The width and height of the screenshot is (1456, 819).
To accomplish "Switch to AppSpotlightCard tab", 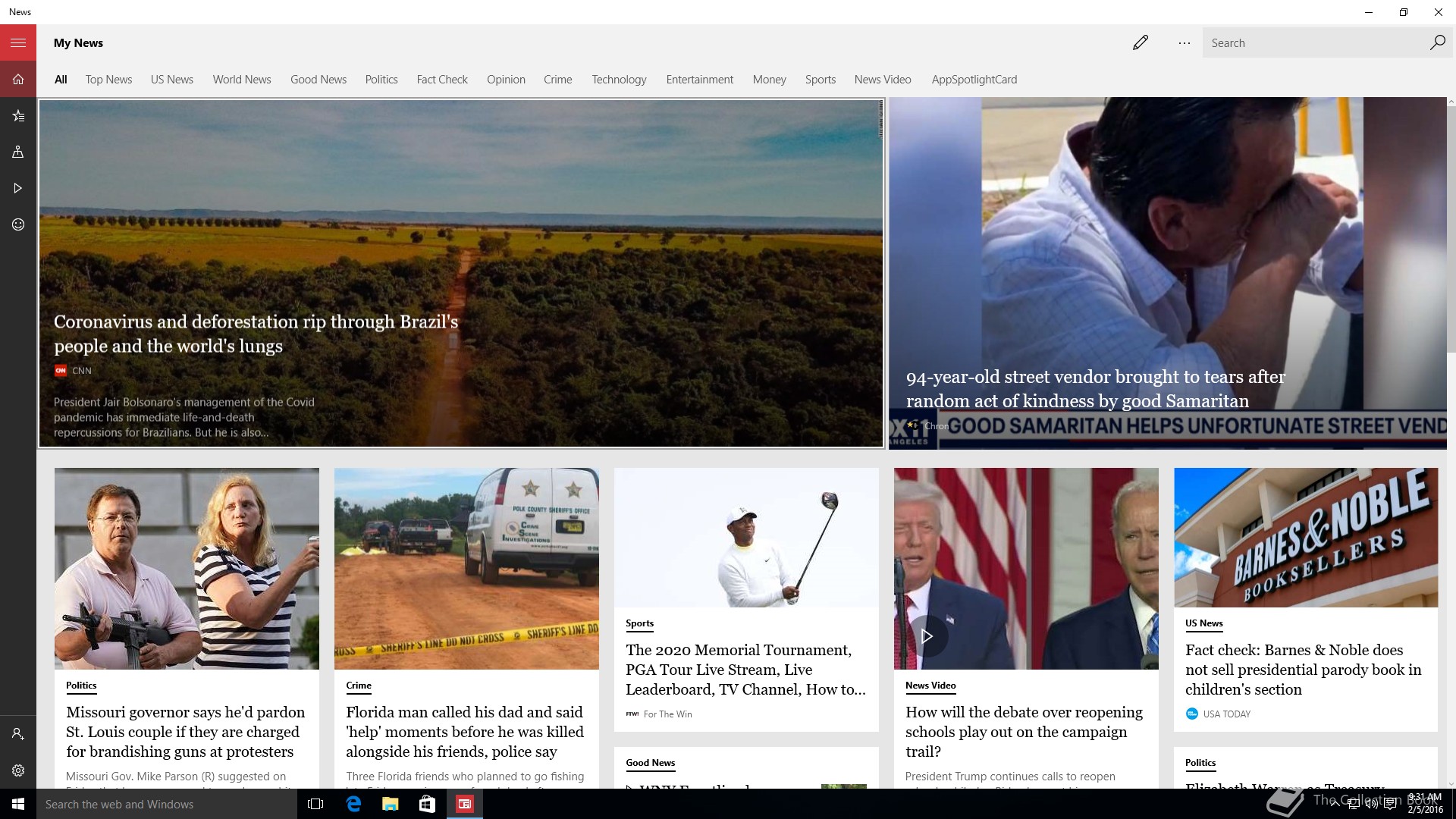I will pyautogui.click(x=974, y=80).
